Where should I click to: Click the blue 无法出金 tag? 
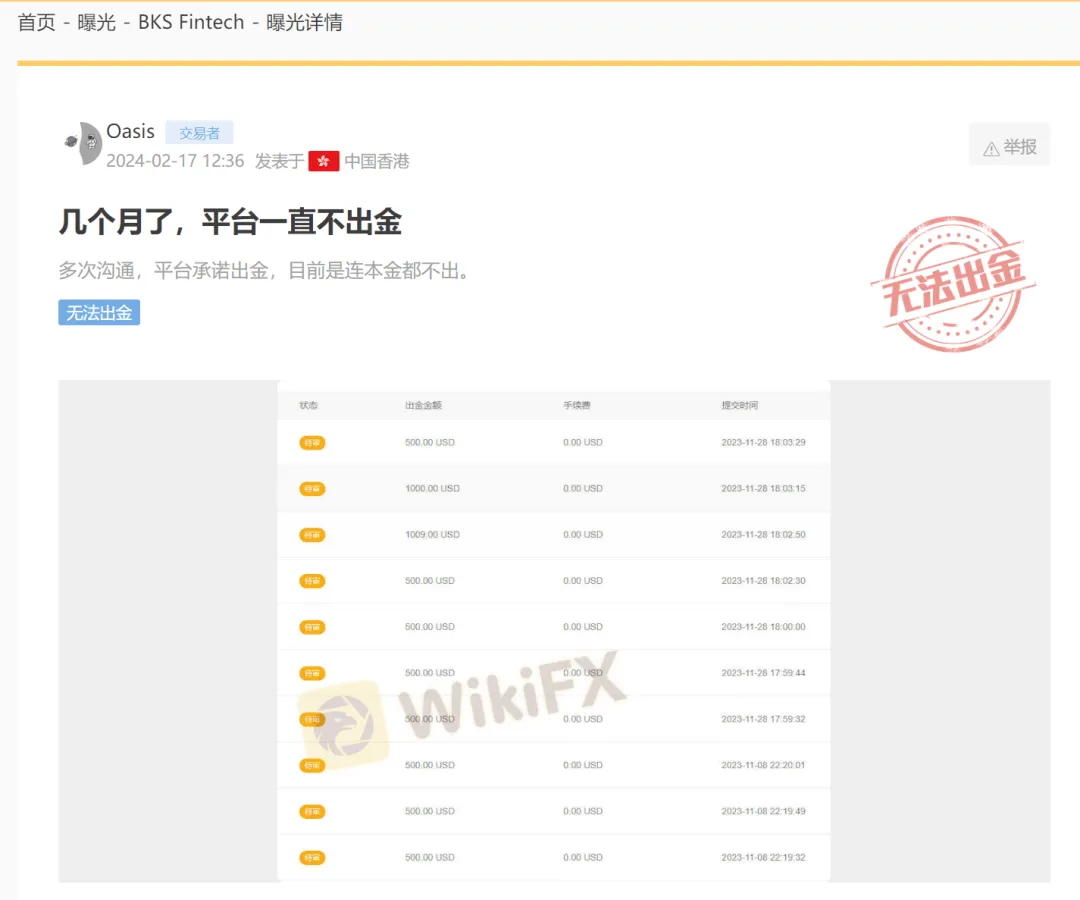click(99, 313)
